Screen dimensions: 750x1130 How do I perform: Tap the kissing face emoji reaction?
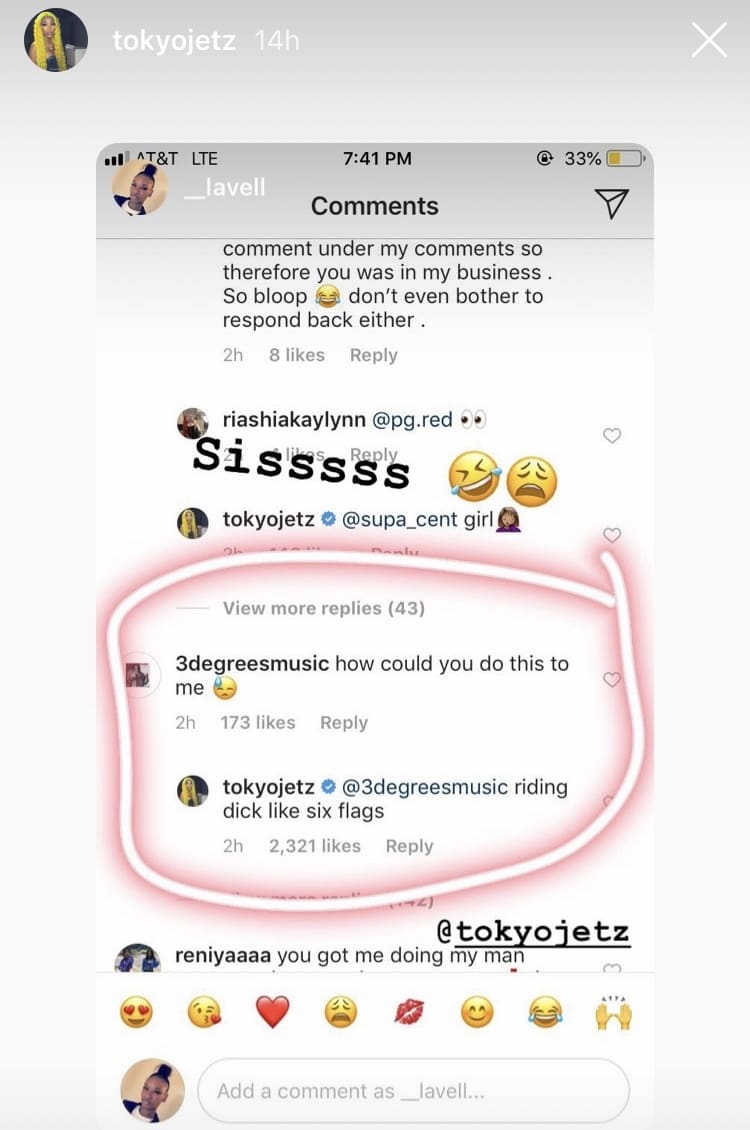[204, 1013]
